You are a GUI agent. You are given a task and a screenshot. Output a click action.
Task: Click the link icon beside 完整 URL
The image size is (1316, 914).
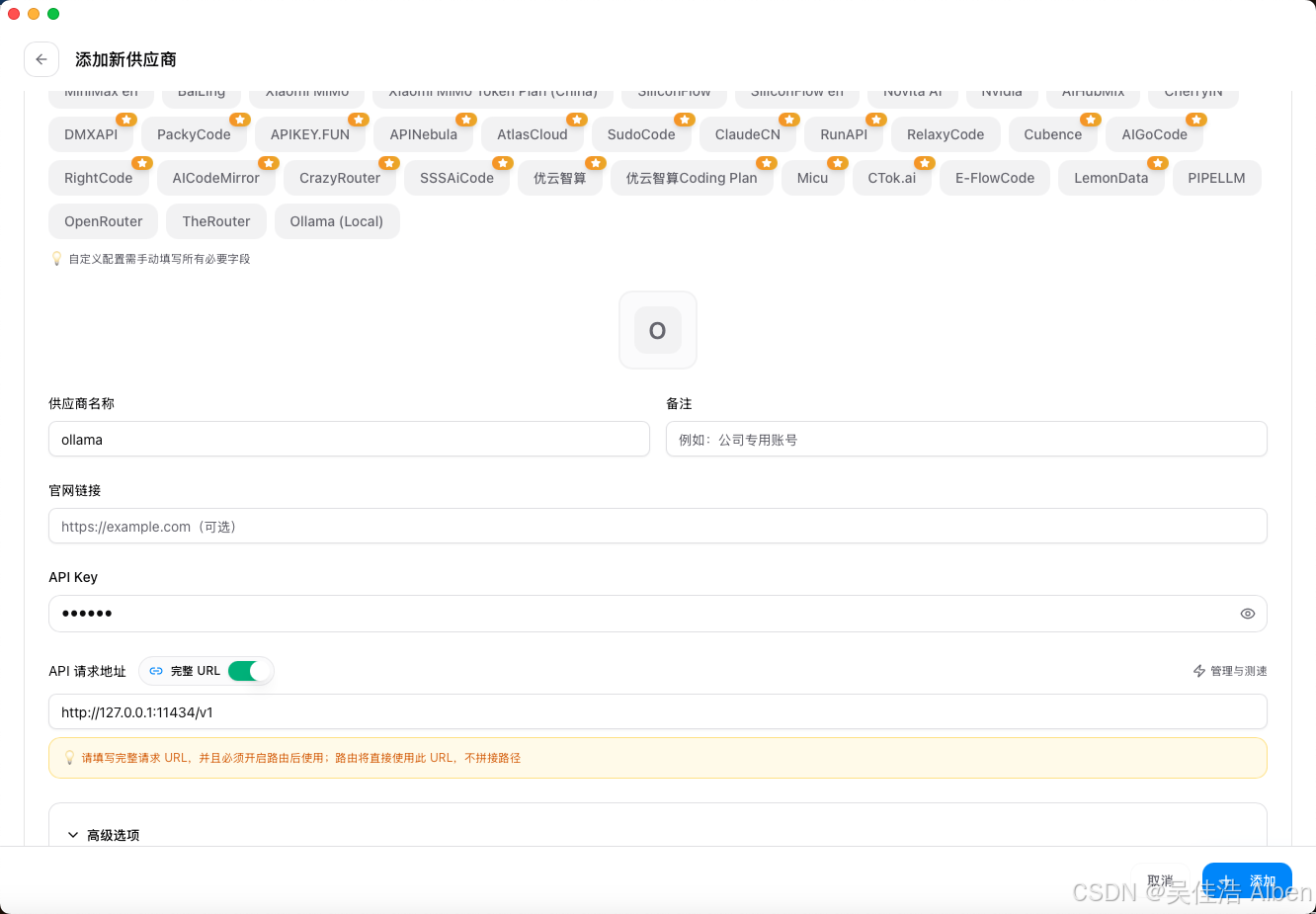coord(156,671)
